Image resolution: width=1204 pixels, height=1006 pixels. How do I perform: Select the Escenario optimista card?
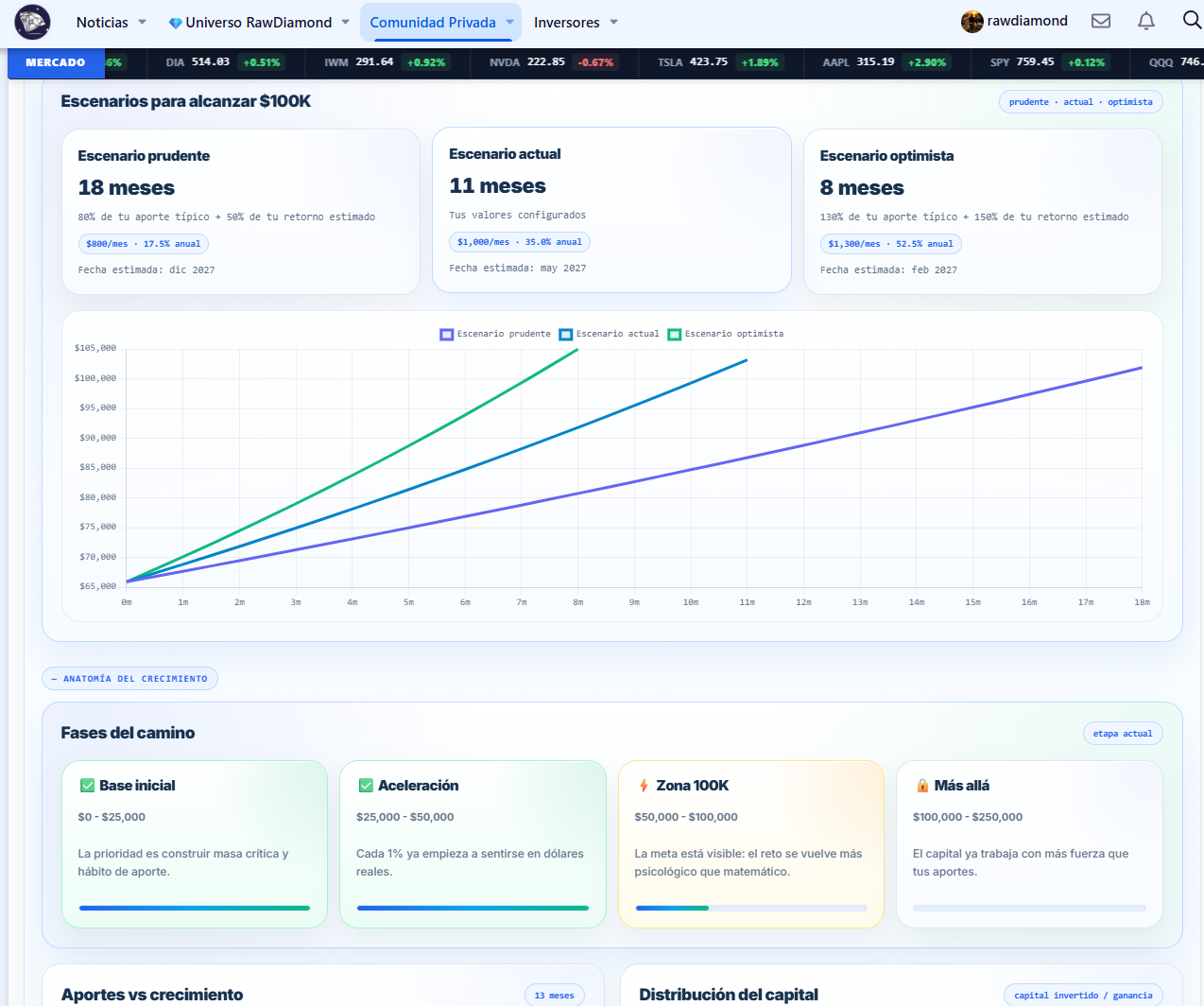[983, 212]
